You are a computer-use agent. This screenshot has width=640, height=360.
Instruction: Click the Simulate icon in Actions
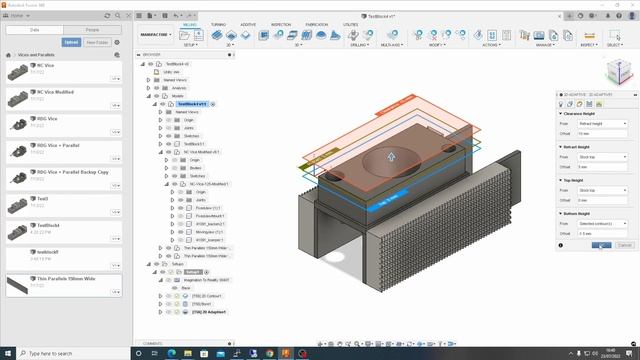[x=478, y=35]
